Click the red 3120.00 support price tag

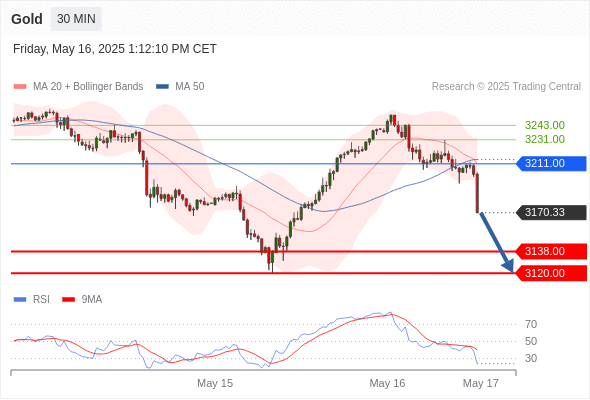[551, 273]
